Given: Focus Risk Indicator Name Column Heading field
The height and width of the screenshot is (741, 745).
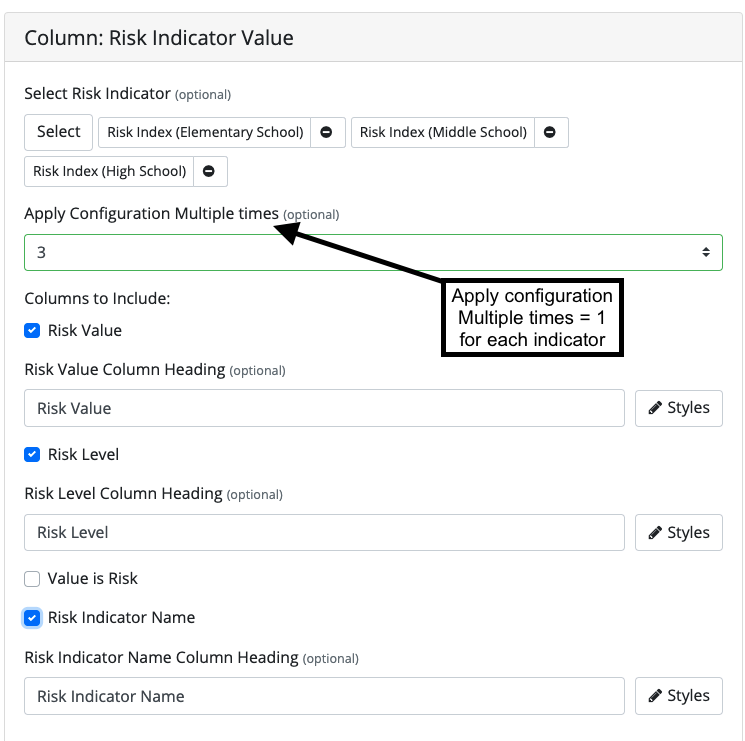Looking at the screenshot, I should (x=325, y=696).
